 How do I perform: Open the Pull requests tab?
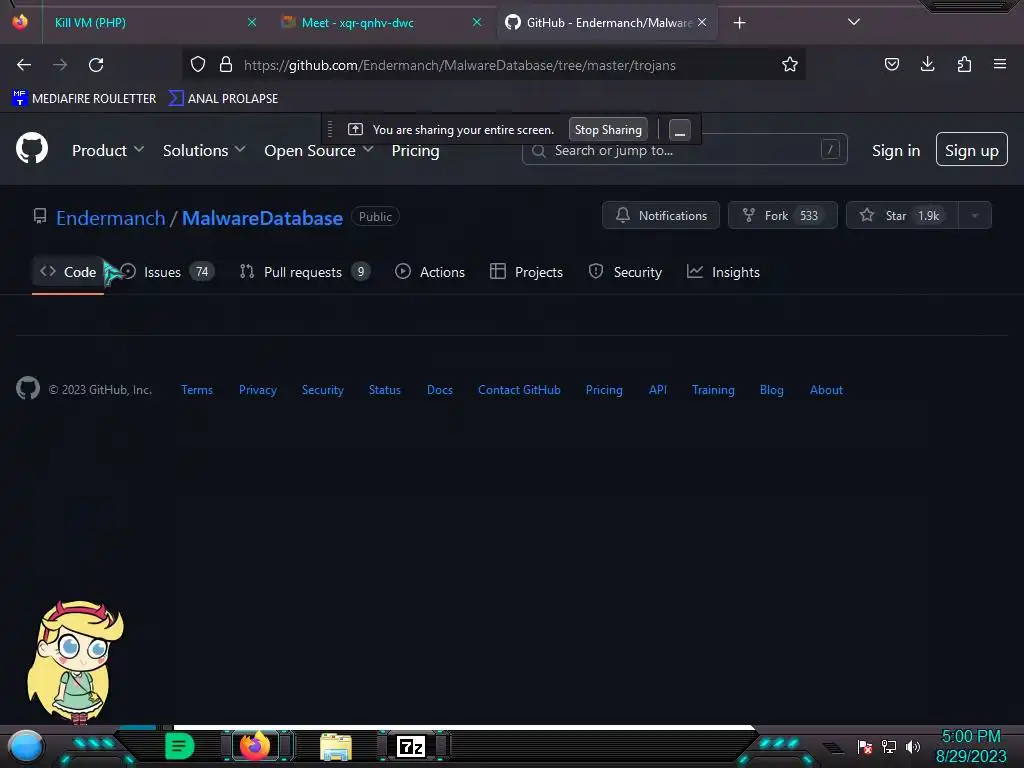click(x=305, y=272)
